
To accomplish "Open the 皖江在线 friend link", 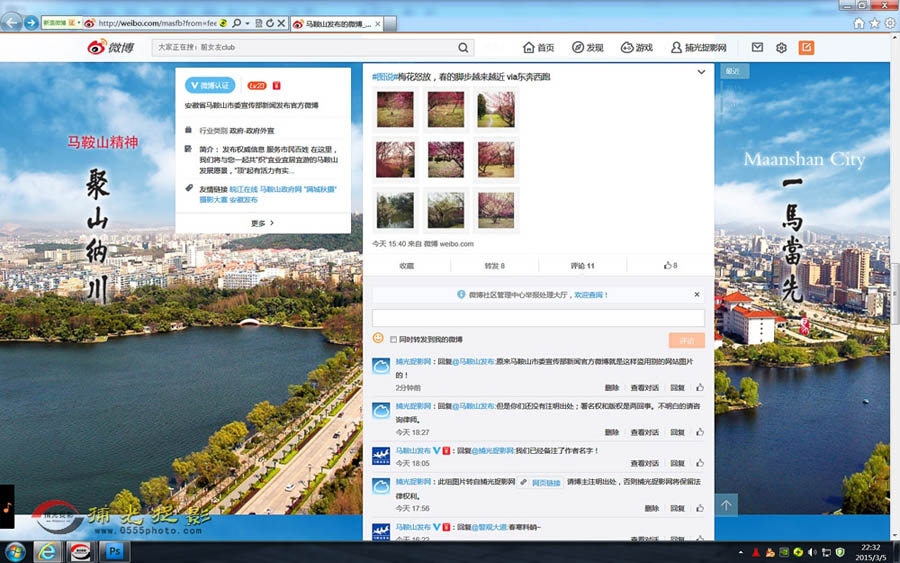I will [x=243, y=189].
